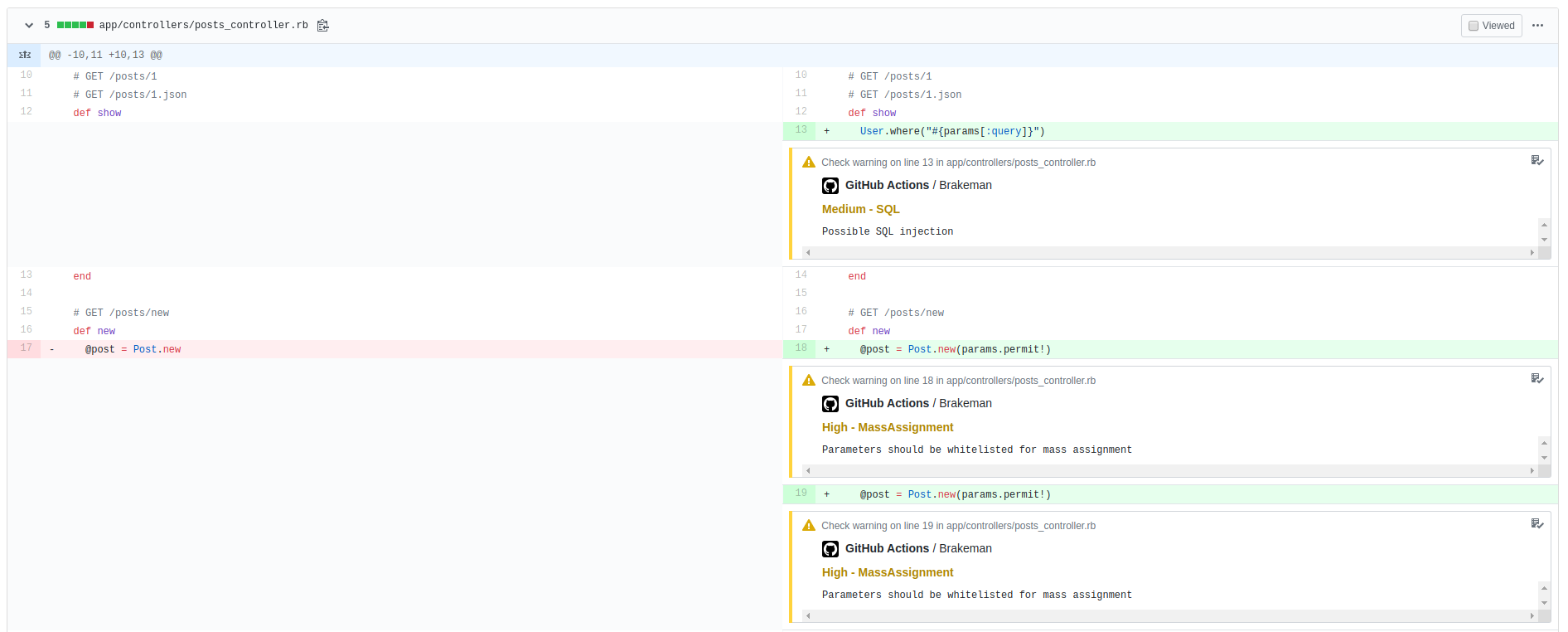Click added line number 13 on right side
Screen dimensions: 1568x632
(x=801, y=130)
